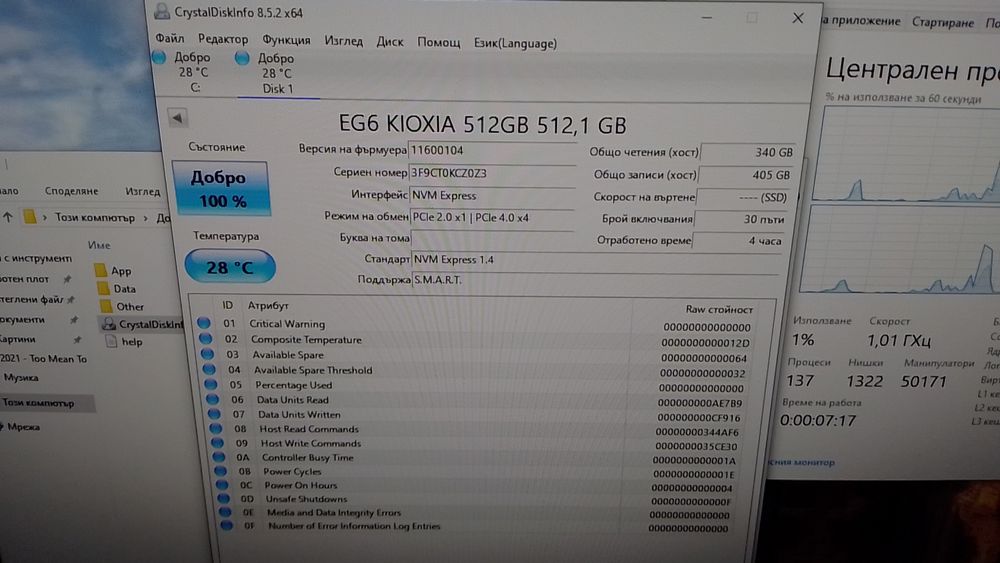
Task: Go up one level in File Explorer
Action: (8, 217)
